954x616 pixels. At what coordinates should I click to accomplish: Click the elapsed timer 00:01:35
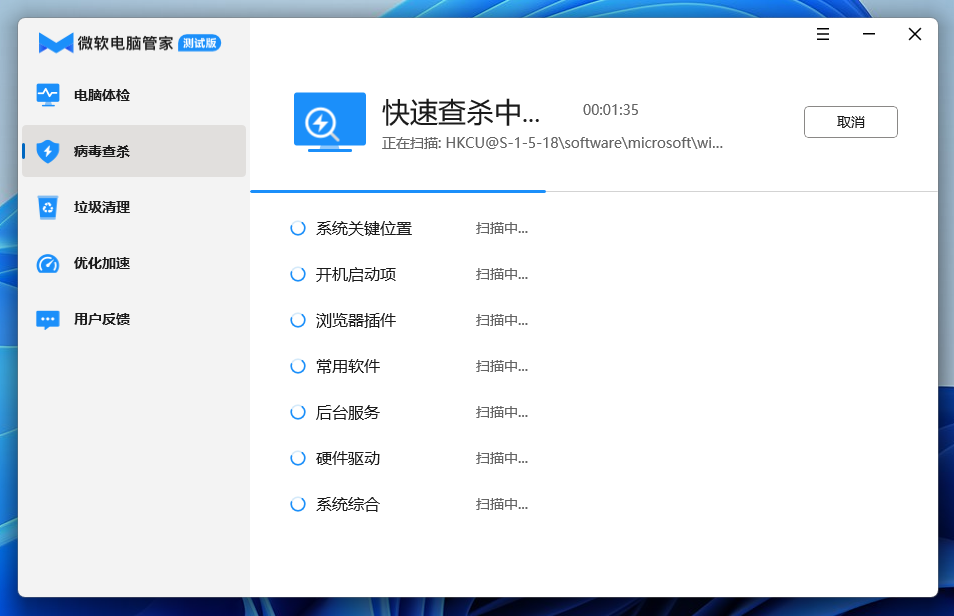pos(610,110)
